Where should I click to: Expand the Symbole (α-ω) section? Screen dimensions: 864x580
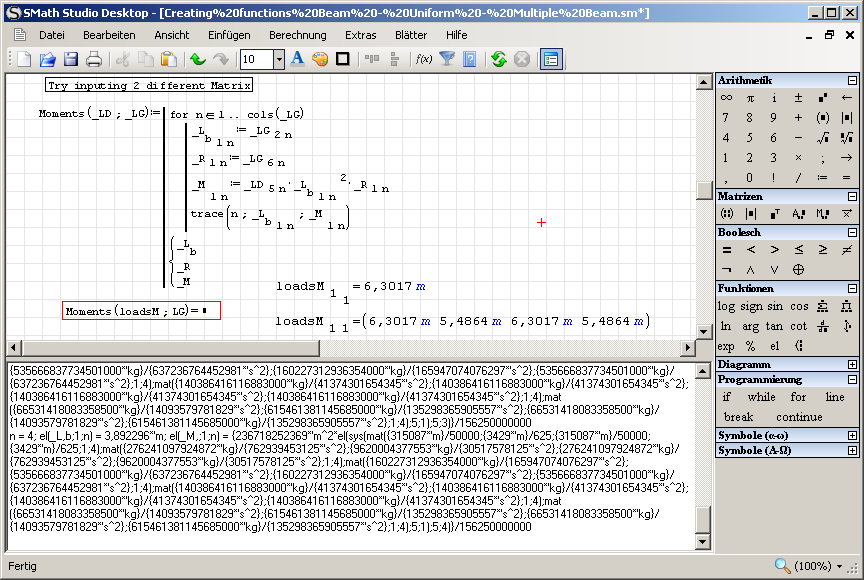click(852, 435)
